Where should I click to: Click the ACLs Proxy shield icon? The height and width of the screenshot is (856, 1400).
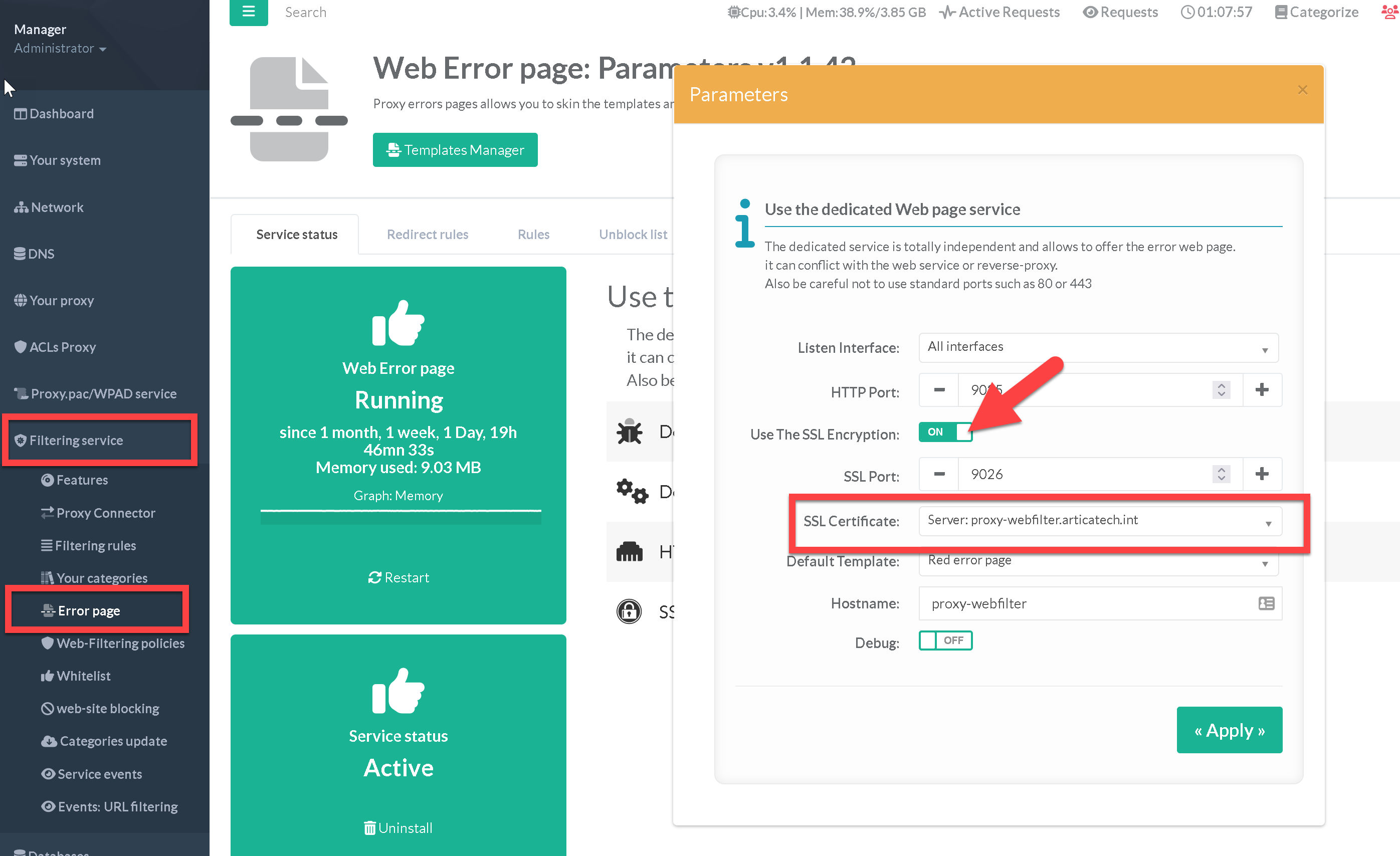(x=21, y=346)
